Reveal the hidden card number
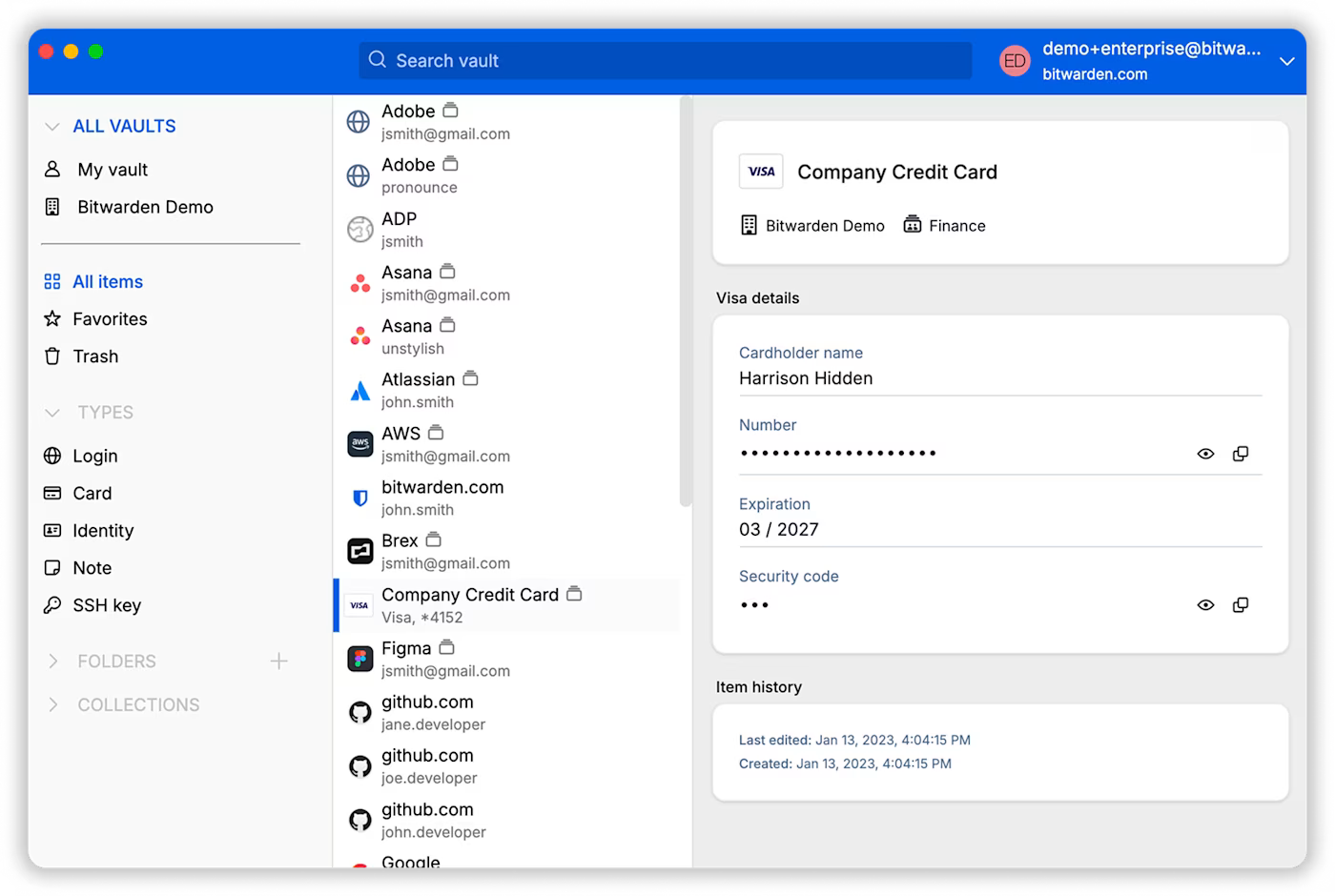The image size is (1335, 896). point(1205,454)
